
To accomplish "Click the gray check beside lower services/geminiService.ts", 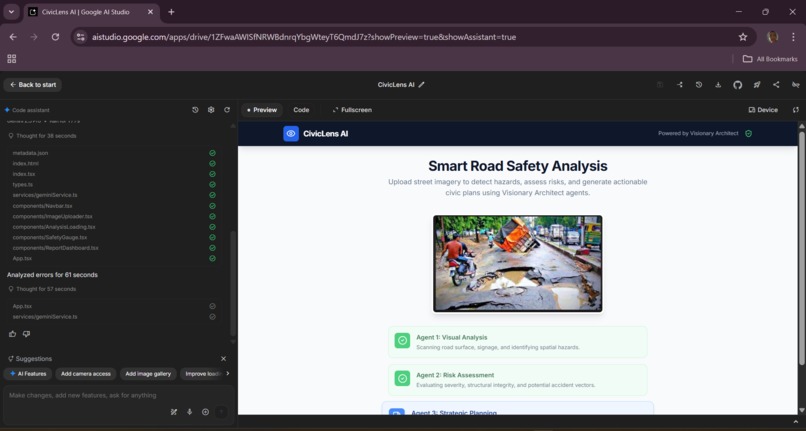I will [x=212, y=317].
